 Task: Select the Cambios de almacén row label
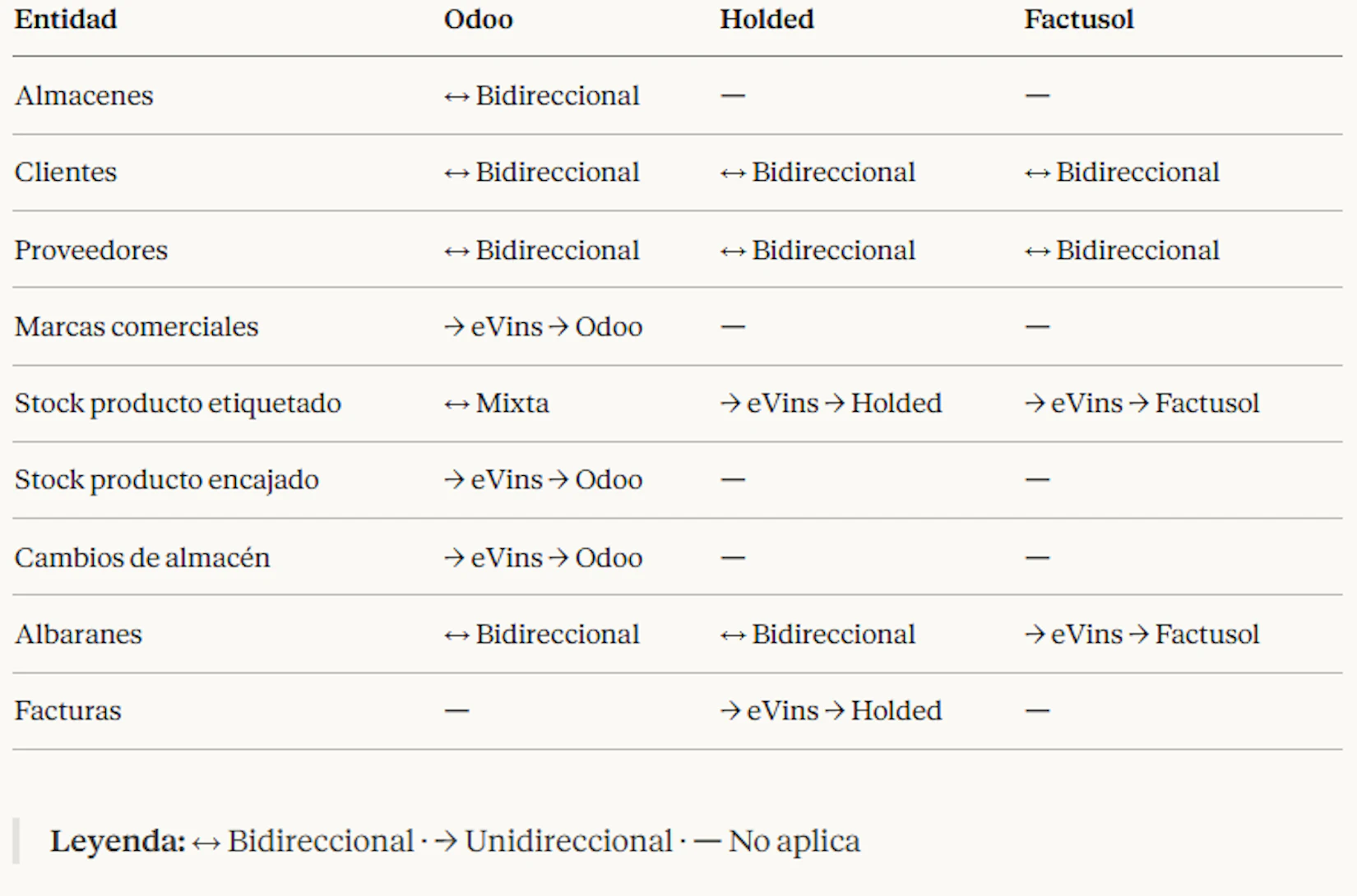click(142, 557)
